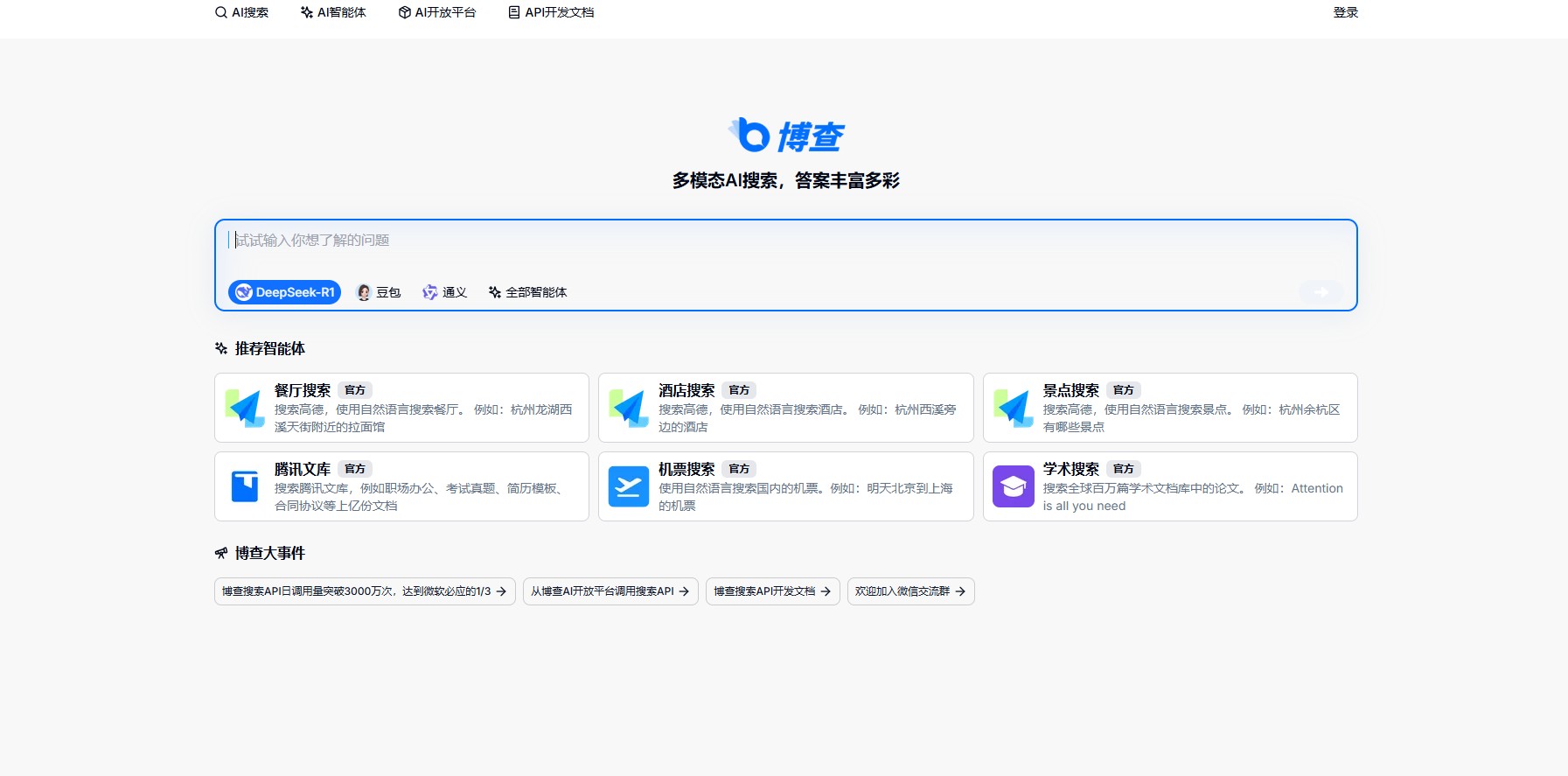Open the 景点搜索 card title

pyautogui.click(x=1071, y=390)
